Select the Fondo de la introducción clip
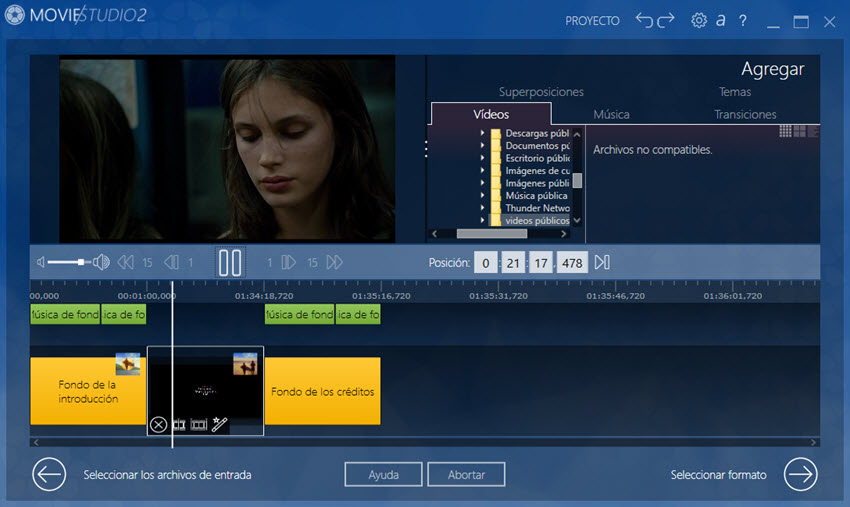The height and width of the screenshot is (507, 850). 88,391
